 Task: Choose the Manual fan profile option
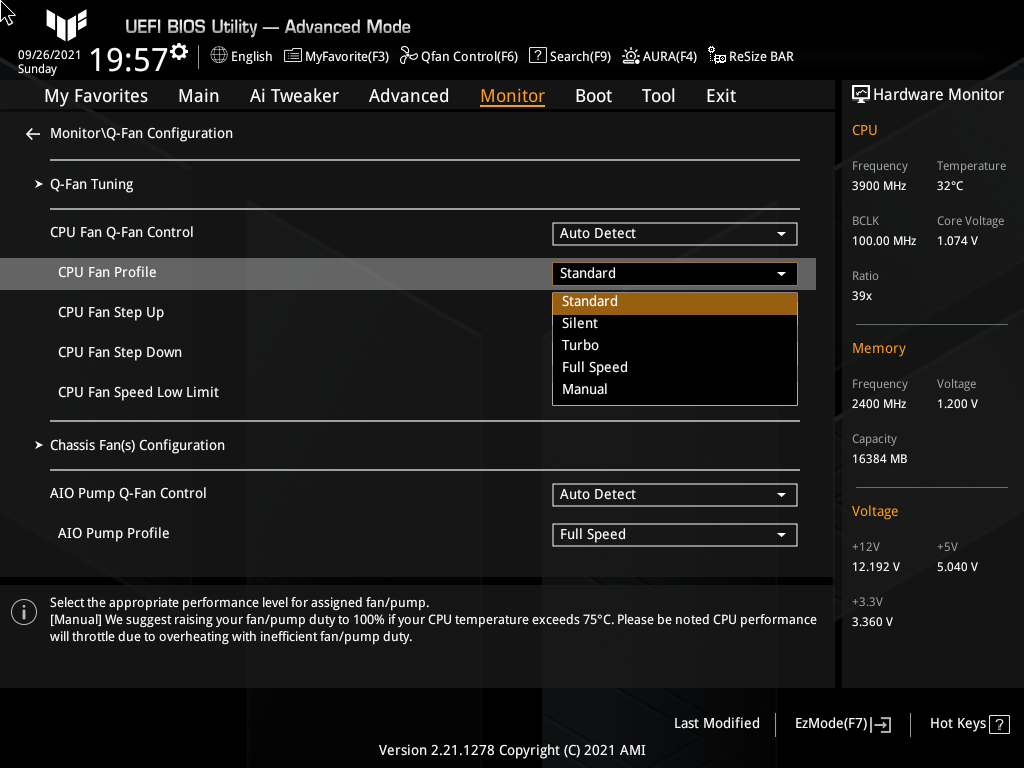coord(585,390)
